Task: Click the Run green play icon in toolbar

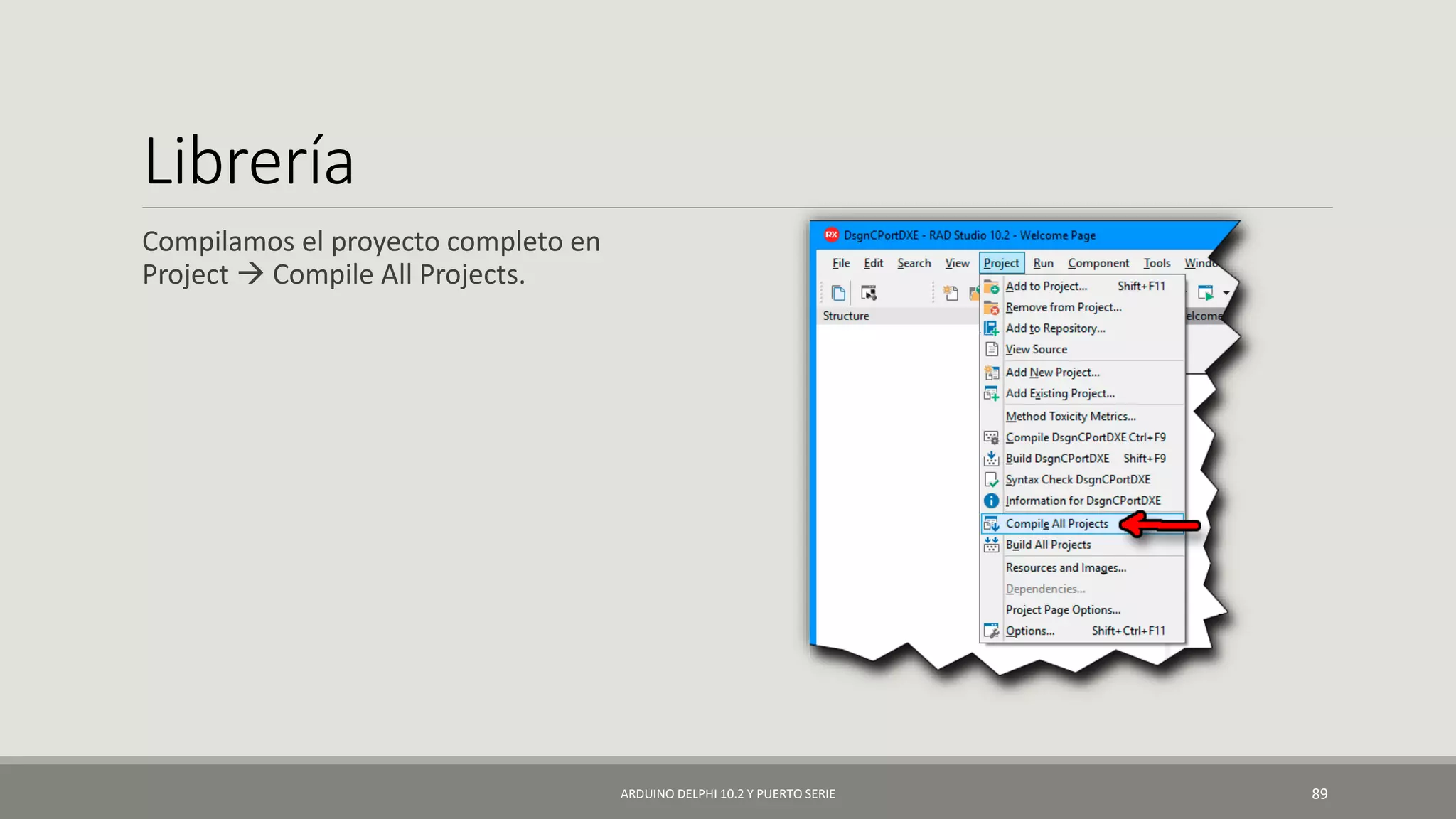Action: (x=1206, y=292)
